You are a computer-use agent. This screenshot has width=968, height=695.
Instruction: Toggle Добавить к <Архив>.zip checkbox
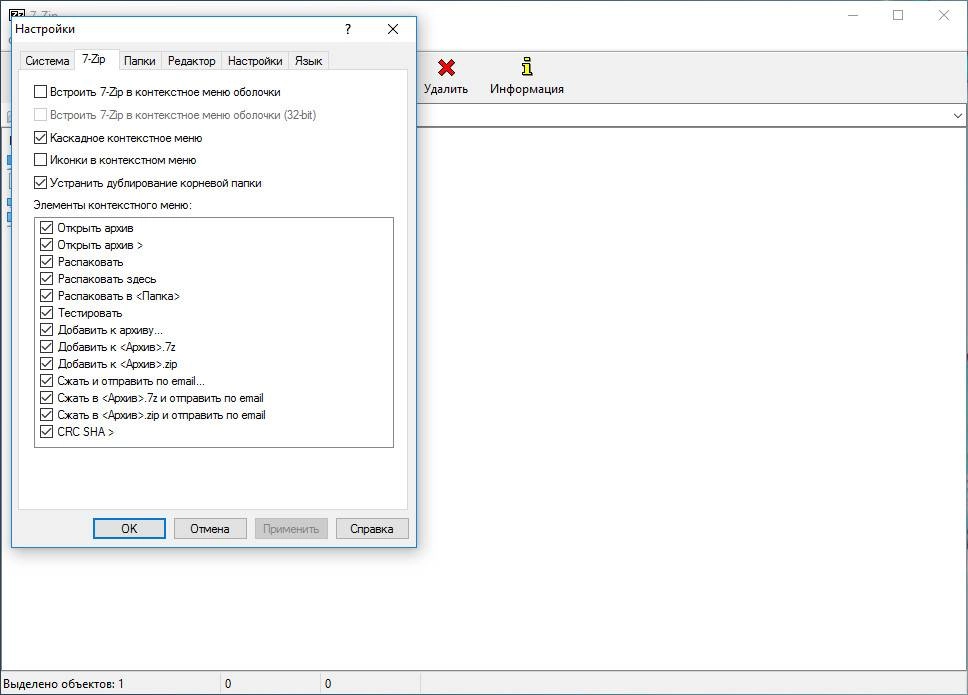pos(46,364)
